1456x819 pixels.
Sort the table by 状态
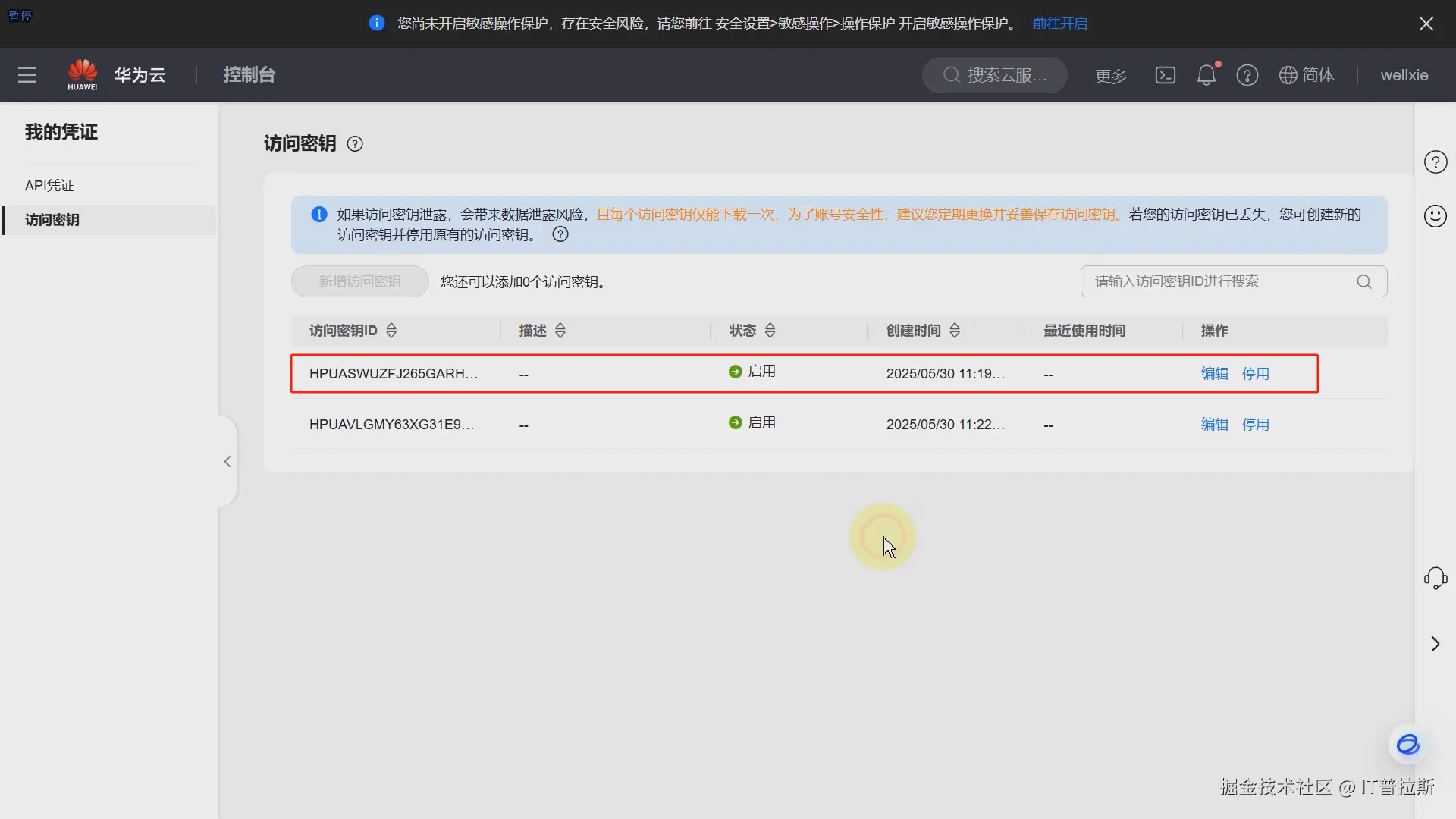pyautogui.click(x=770, y=331)
